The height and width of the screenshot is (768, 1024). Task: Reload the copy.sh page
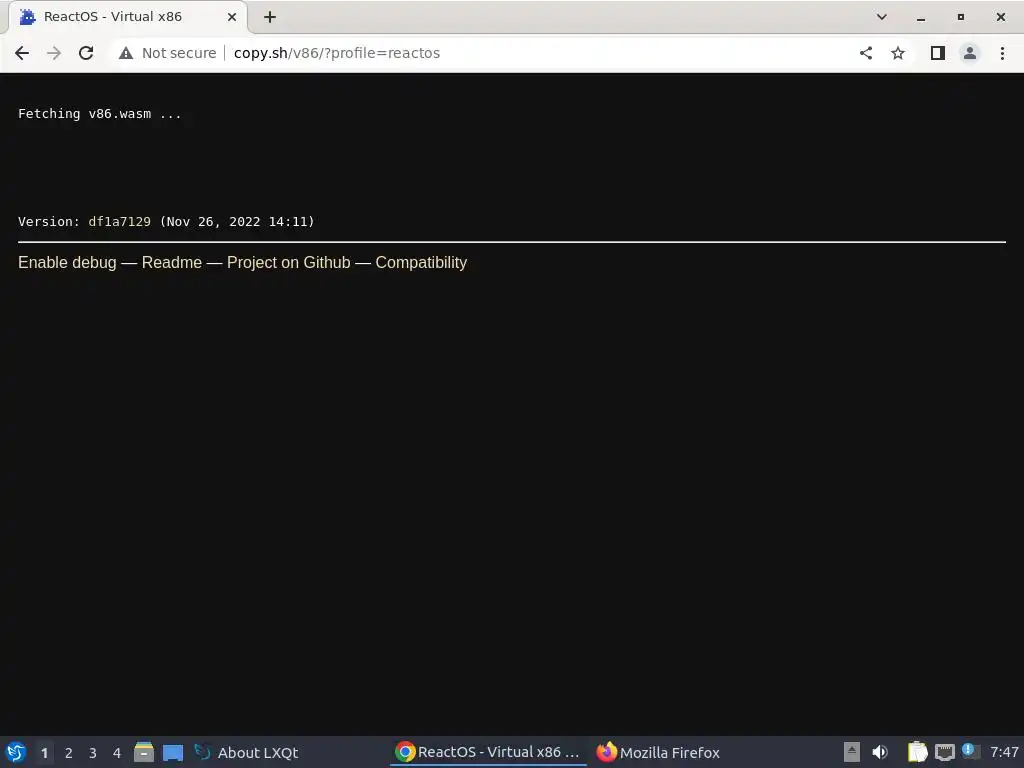[86, 53]
